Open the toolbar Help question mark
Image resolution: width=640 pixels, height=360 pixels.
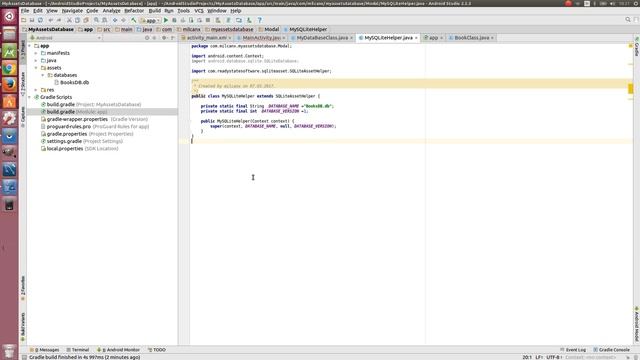coord(260,20)
